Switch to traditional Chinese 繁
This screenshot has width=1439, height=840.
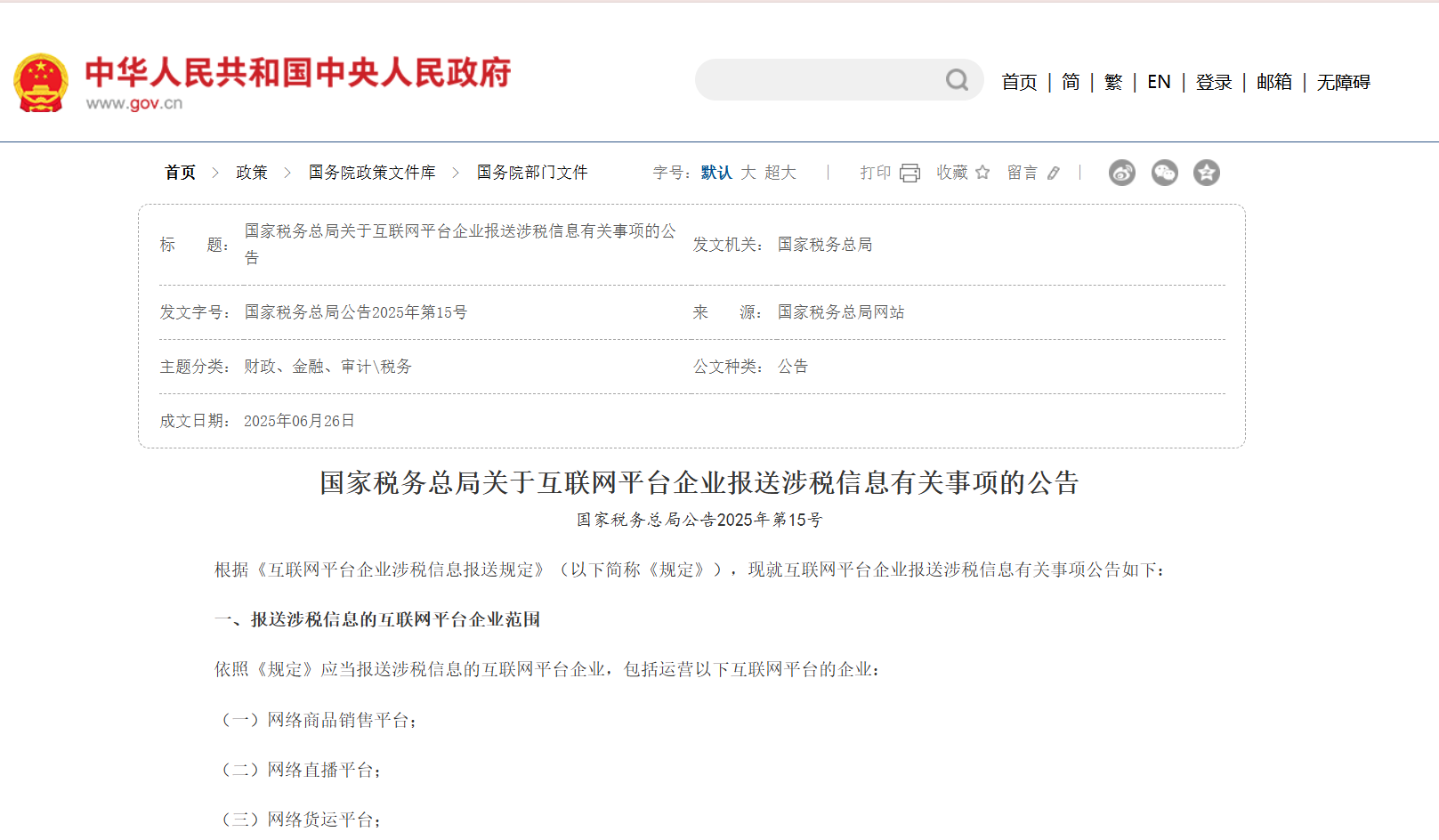[x=1113, y=82]
